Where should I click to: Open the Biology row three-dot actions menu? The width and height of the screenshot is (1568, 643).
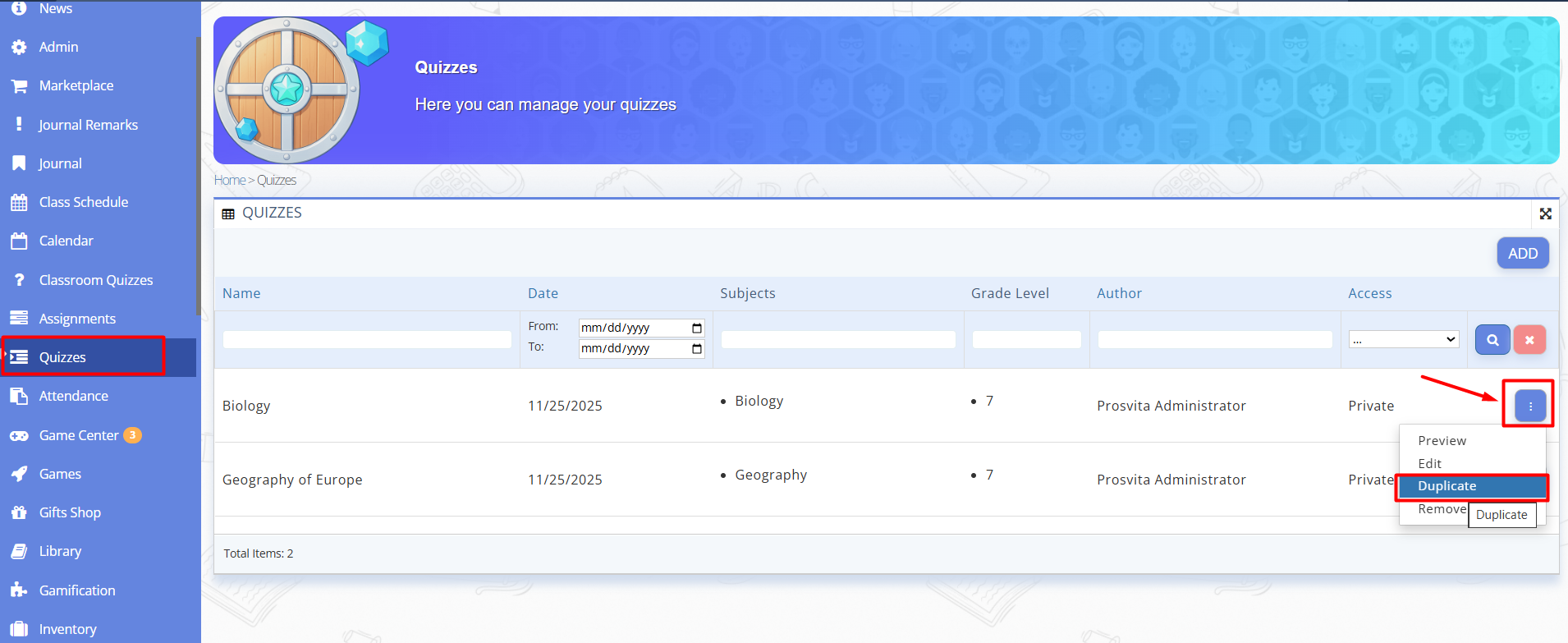coord(1529,406)
